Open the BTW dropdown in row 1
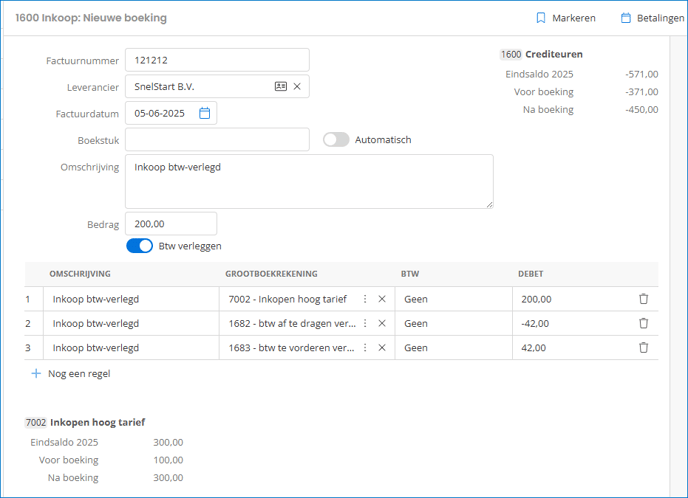The width and height of the screenshot is (688, 498). coord(452,299)
